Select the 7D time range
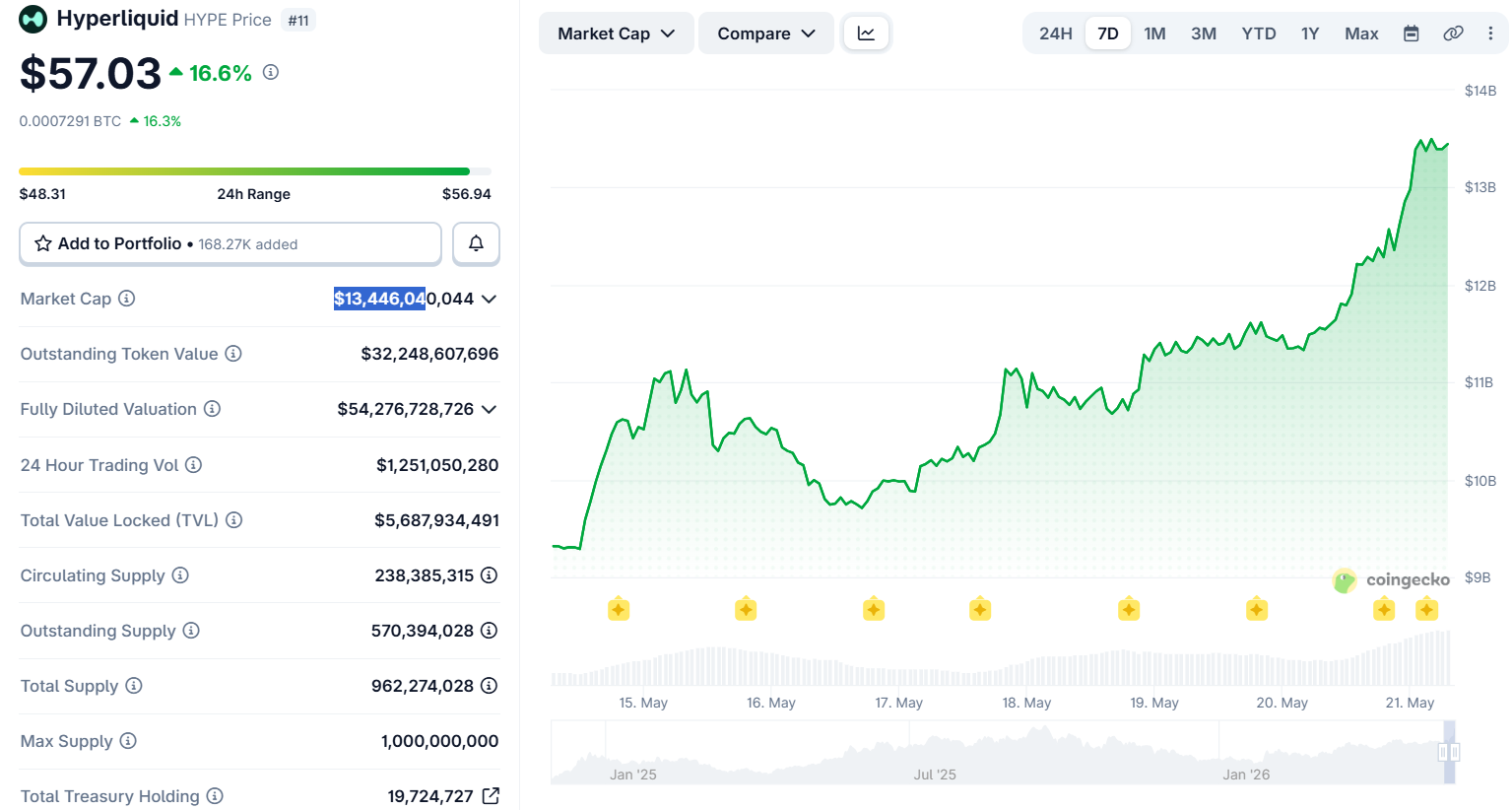 [x=1108, y=34]
